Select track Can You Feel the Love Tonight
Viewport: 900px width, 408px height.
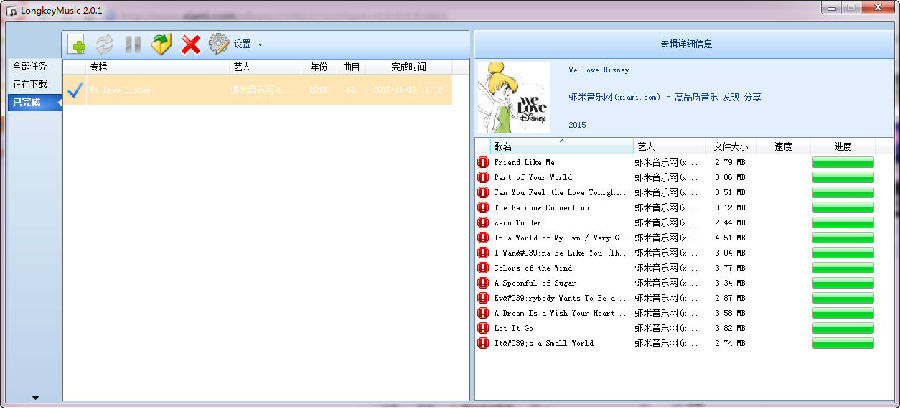pyautogui.click(x=560, y=192)
